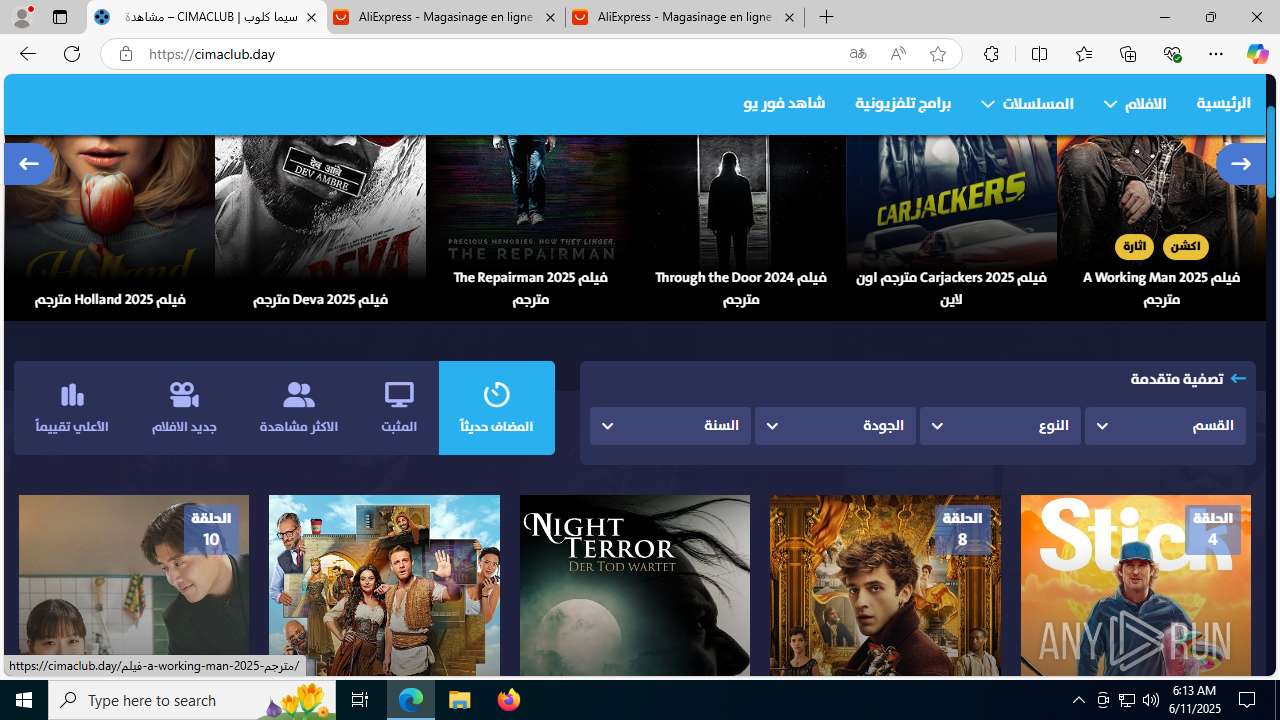
Task: View site information lock icon
Action: pos(125,54)
